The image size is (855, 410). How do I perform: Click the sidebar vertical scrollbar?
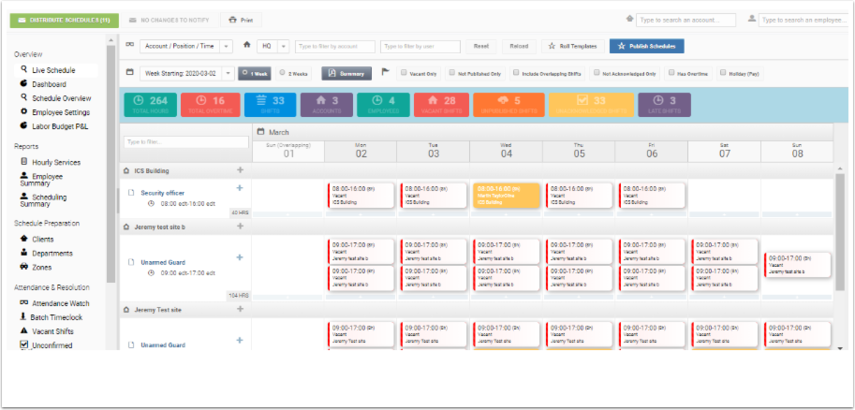point(111,164)
